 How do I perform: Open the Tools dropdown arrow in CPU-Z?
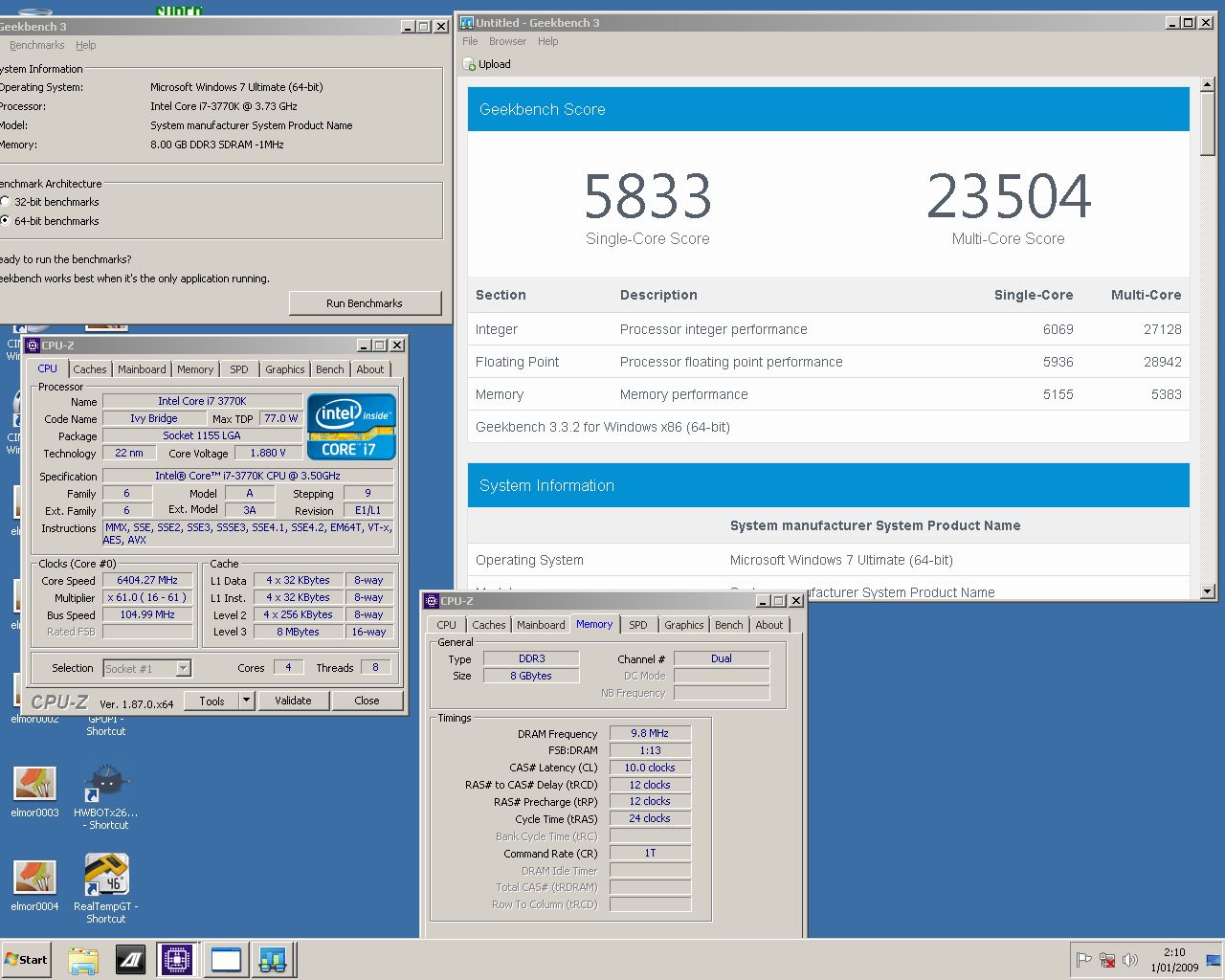246,701
